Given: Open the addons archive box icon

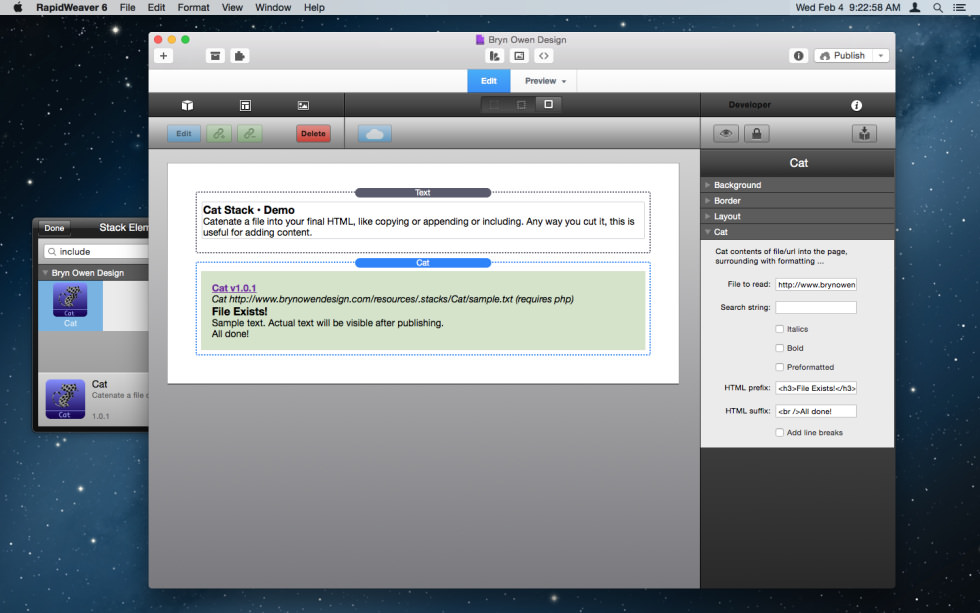Looking at the screenshot, I should 215,56.
